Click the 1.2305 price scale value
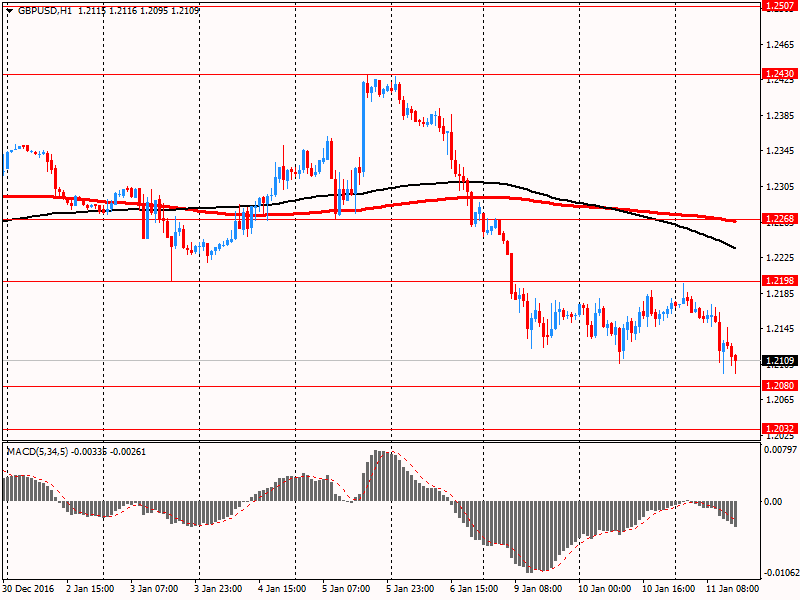Viewport: 800px width, 600px height. click(x=780, y=187)
